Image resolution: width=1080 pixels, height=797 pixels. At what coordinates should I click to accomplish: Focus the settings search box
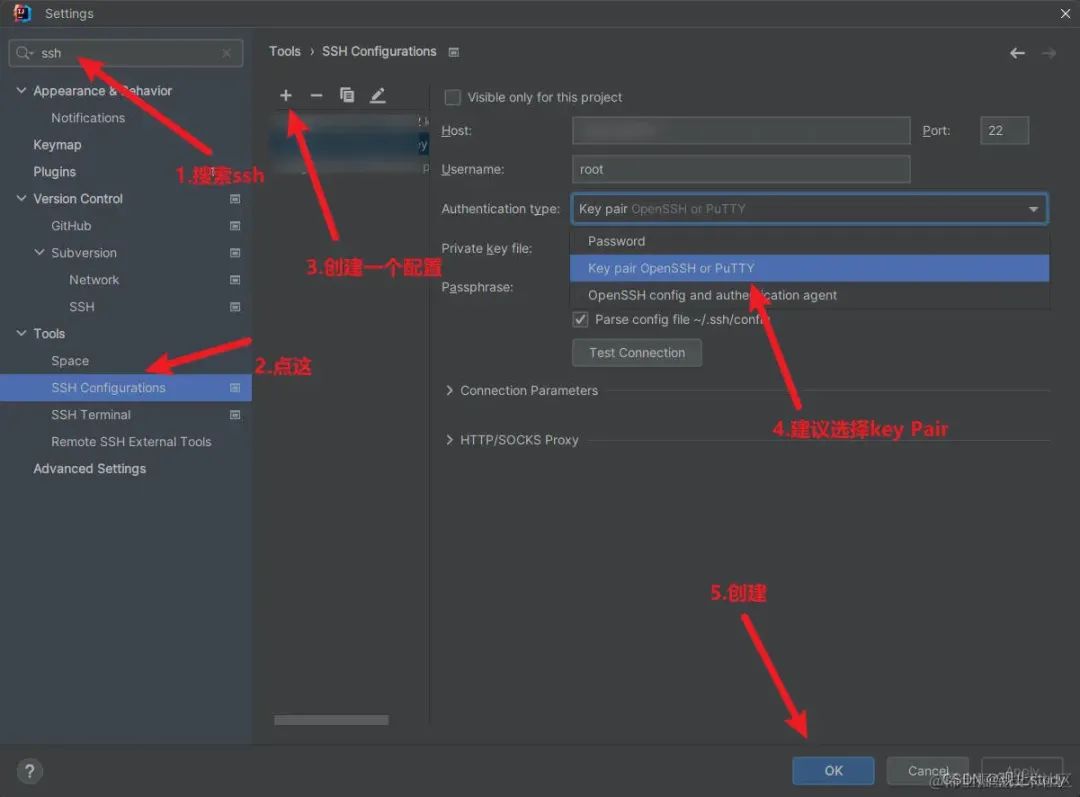(126, 53)
